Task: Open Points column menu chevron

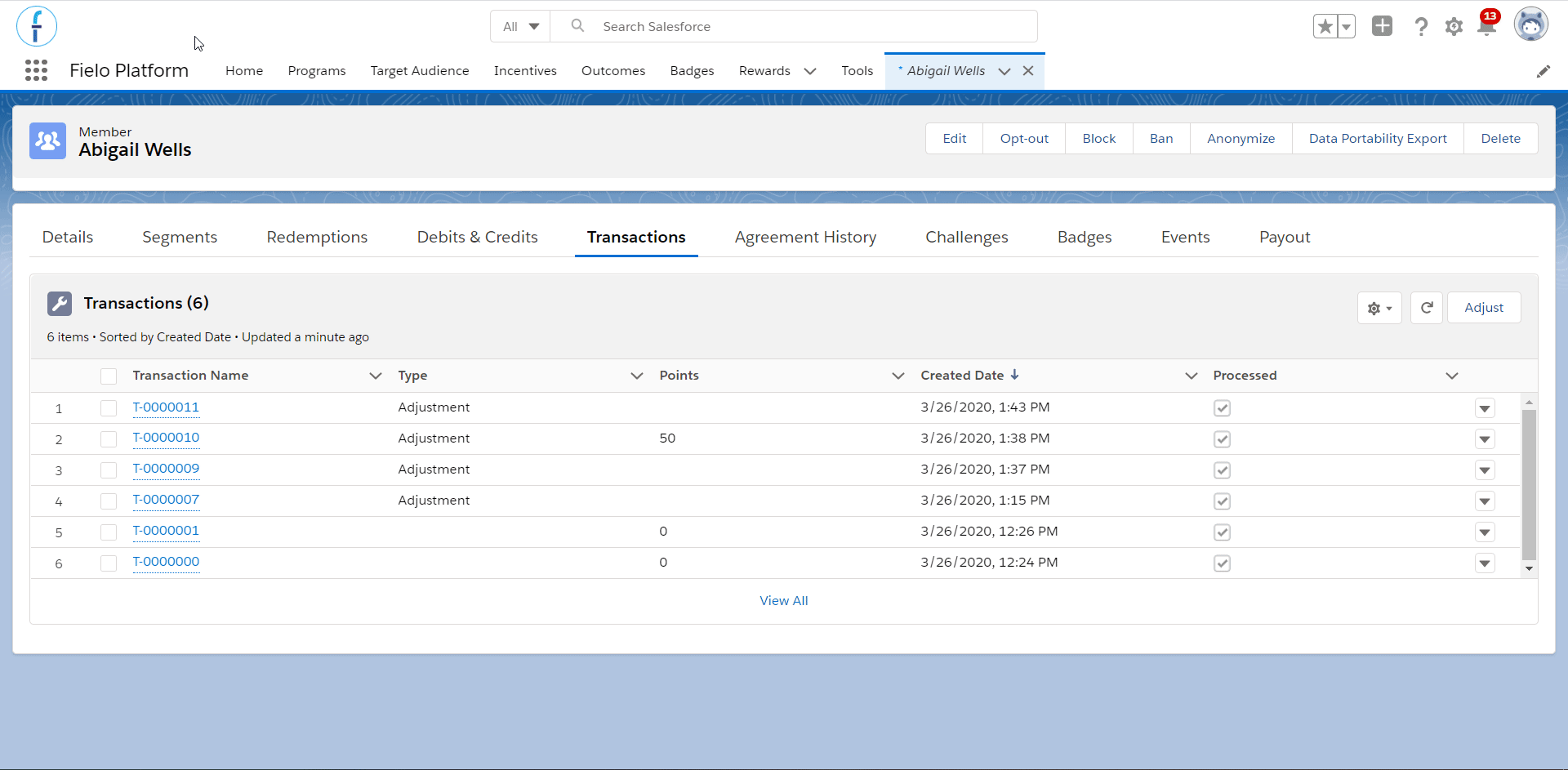Action: point(898,376)
